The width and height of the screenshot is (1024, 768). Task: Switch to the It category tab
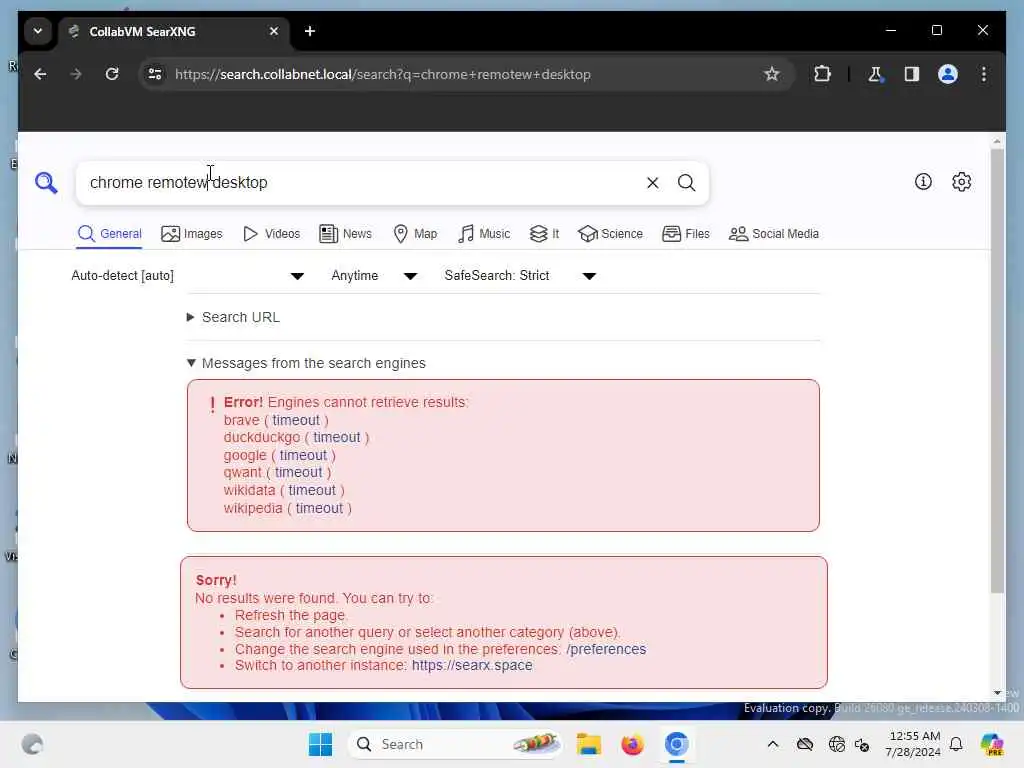[544, 234]
